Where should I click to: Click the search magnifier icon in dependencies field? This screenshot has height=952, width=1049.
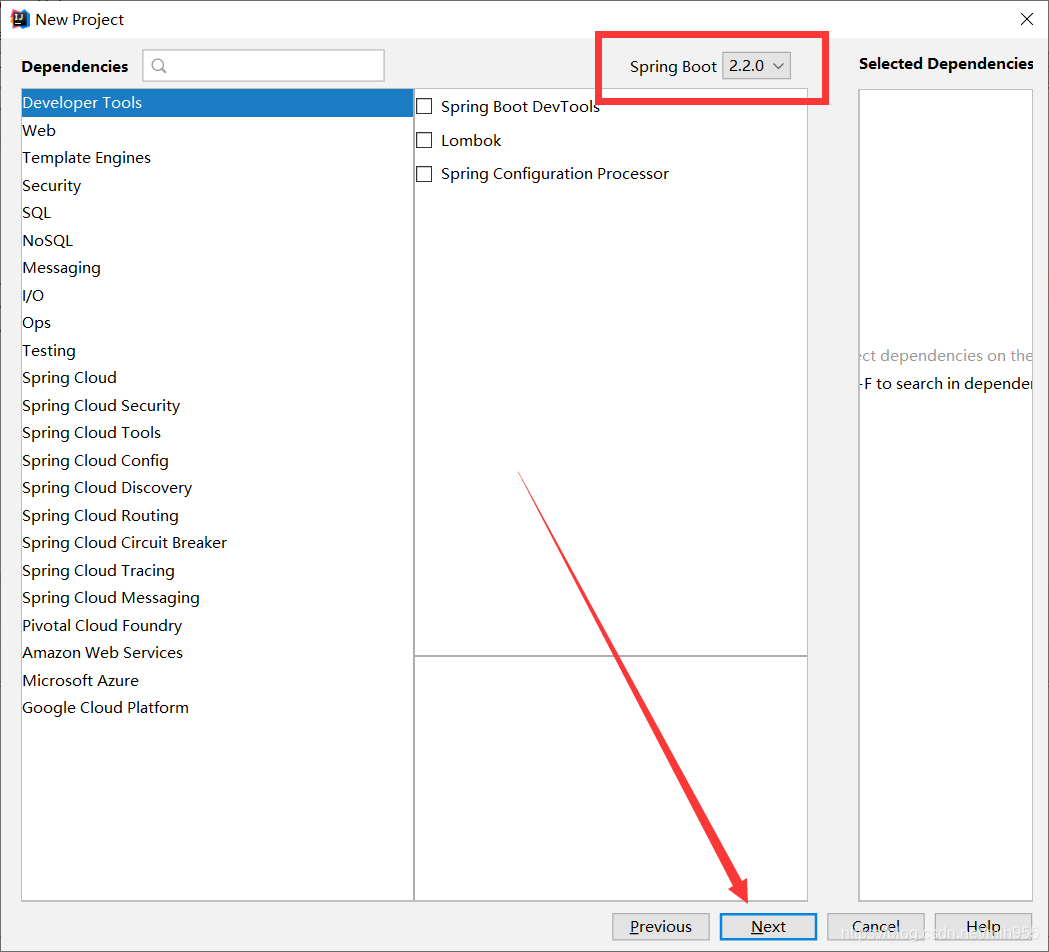coord(159,66)
